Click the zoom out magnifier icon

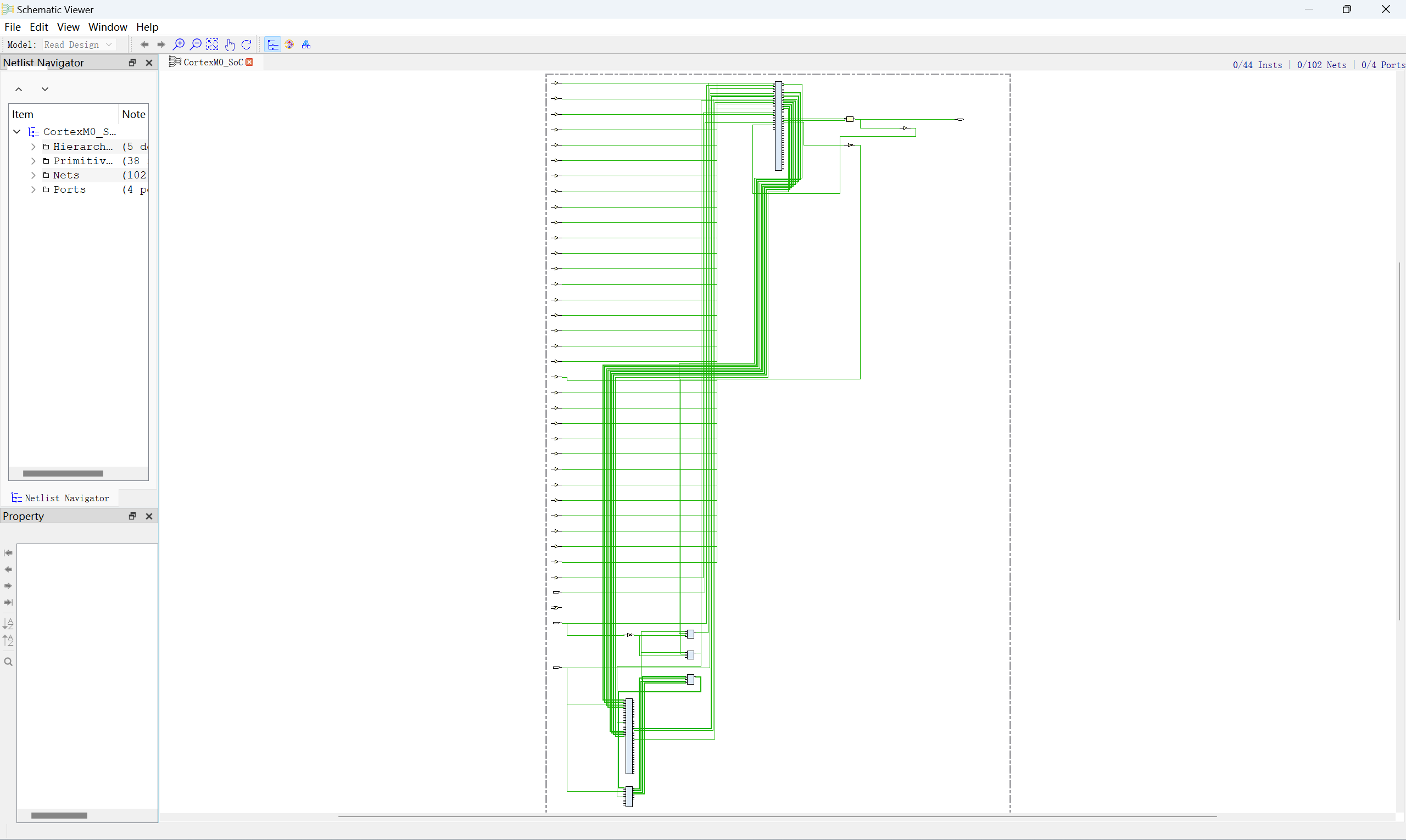(x=196, y=44)
